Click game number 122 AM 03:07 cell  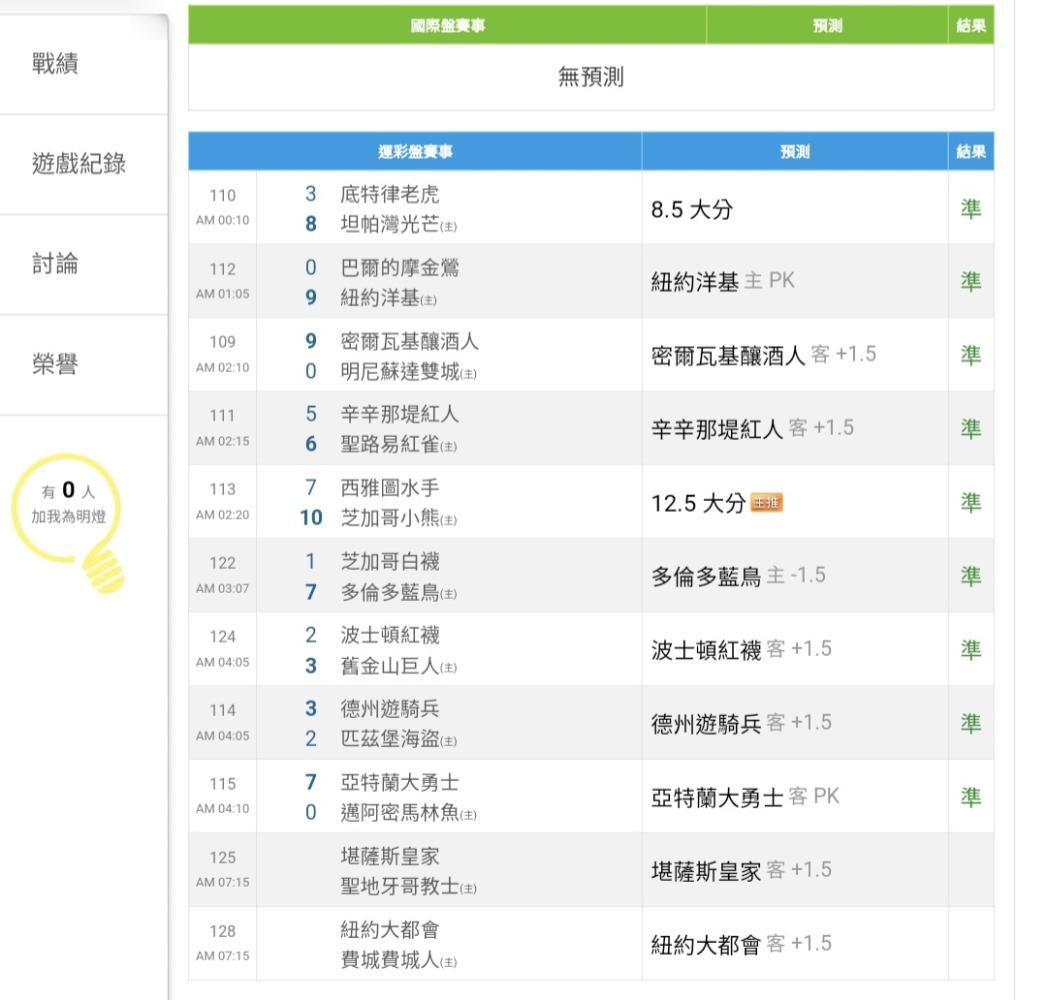(222, 575)
